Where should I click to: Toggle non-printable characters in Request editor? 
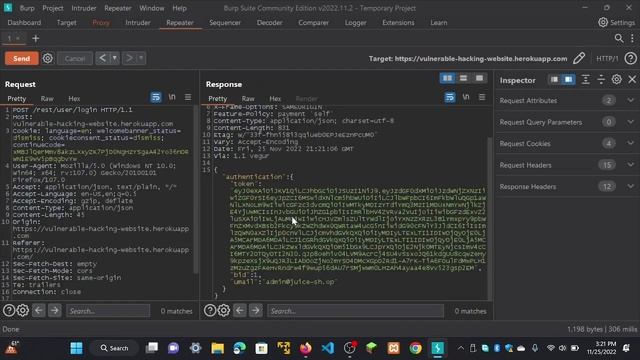click(172, 97)
